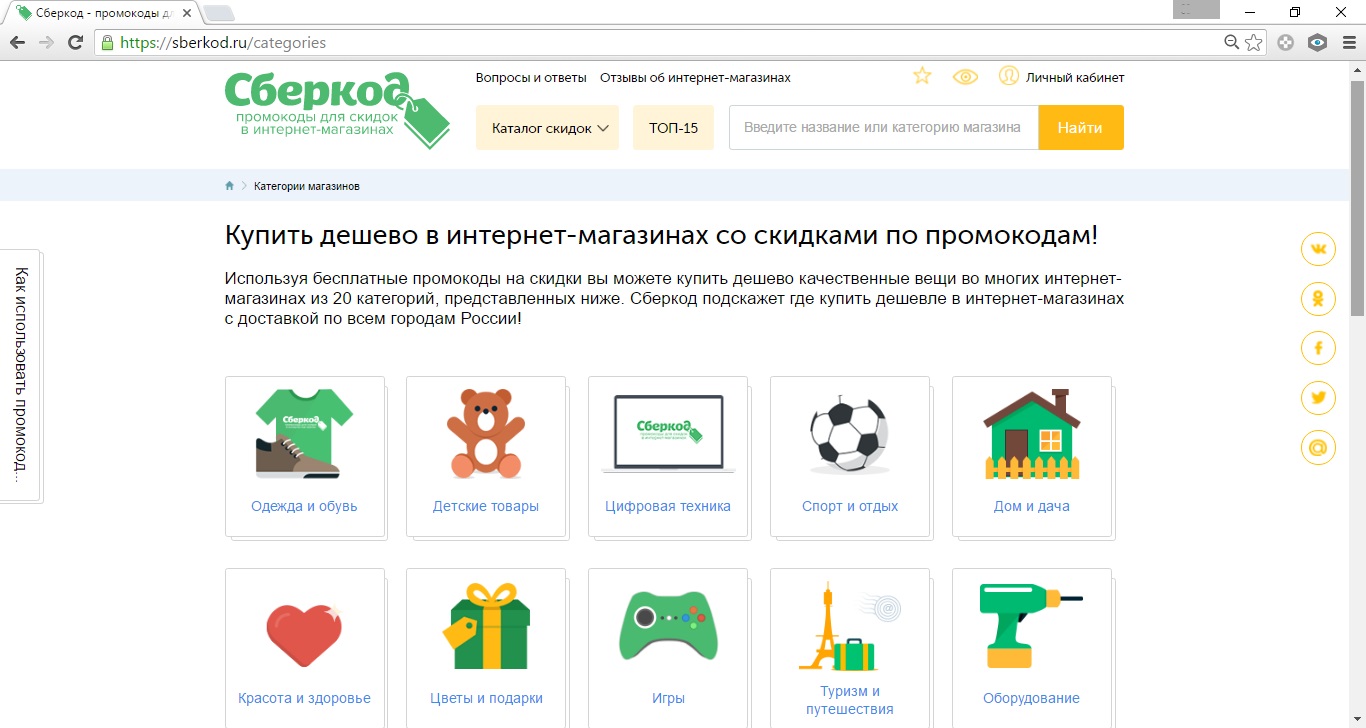Click the user profile icon

point(1009,76)
